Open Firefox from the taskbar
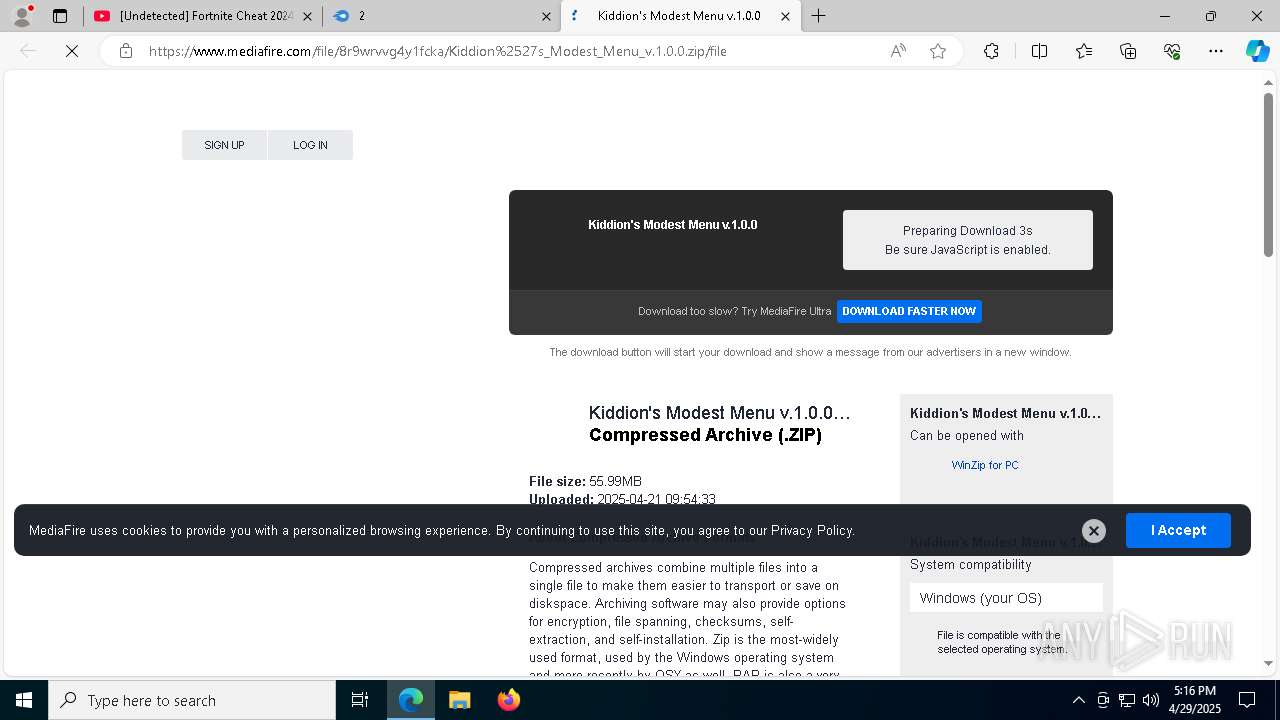The width and height of the screenshot is (1280, 720). click(x=508, y=700)
